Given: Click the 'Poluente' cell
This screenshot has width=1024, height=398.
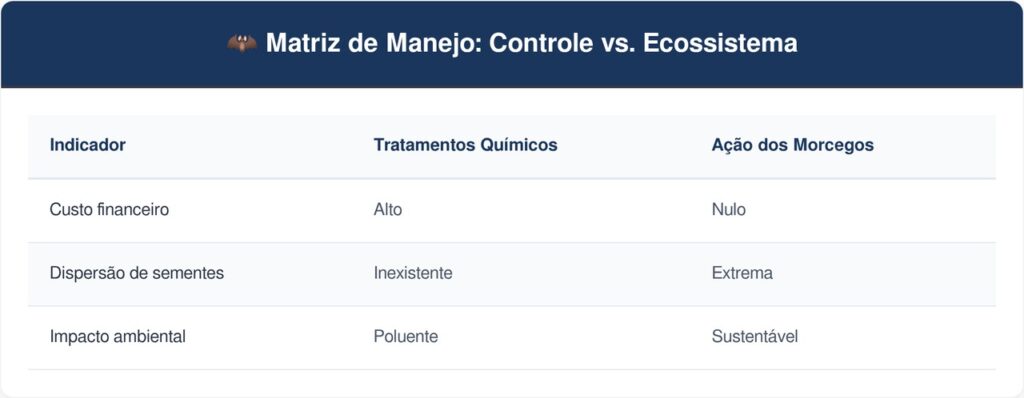Looking at the screenshot, I should [406, 337].
